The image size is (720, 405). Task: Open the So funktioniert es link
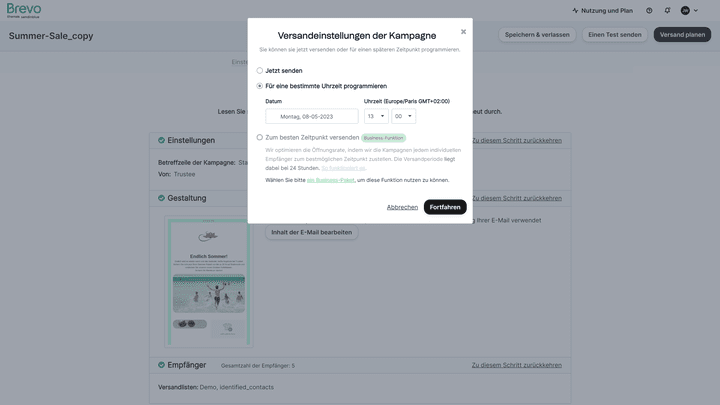click(x=343, y=168)
